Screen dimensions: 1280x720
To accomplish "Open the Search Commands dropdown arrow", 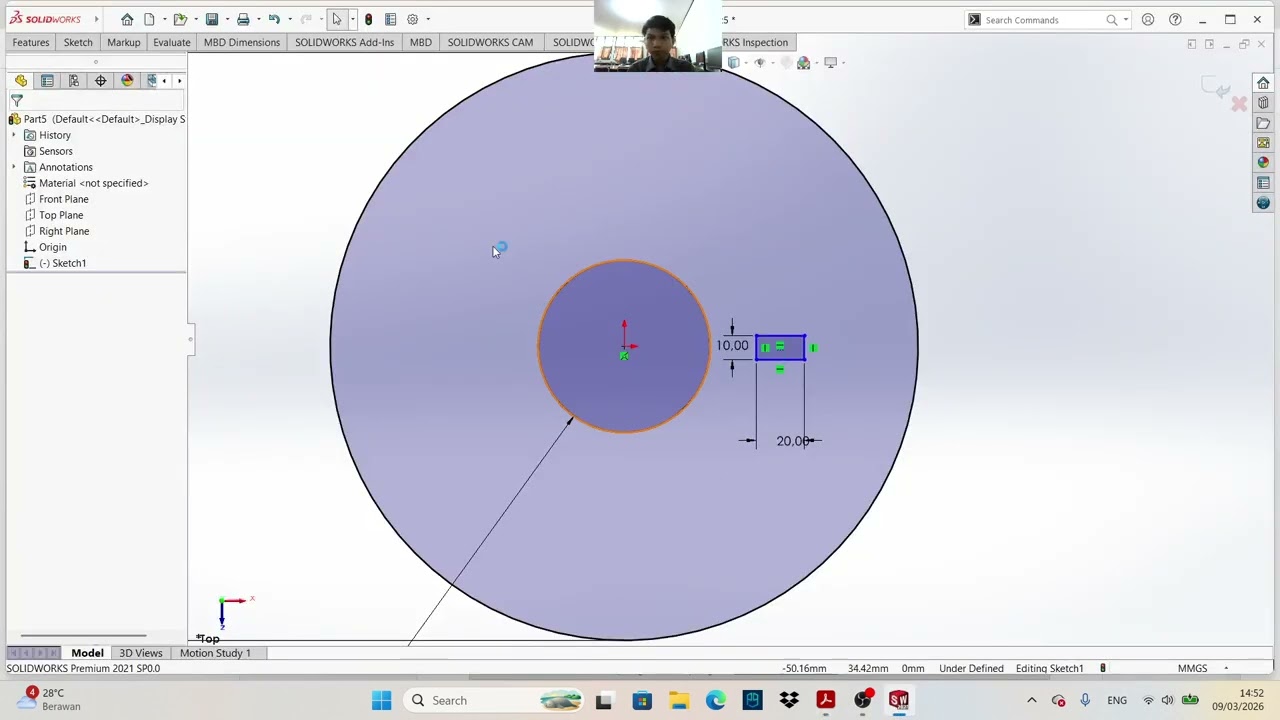I will (x=1126, y=20).
